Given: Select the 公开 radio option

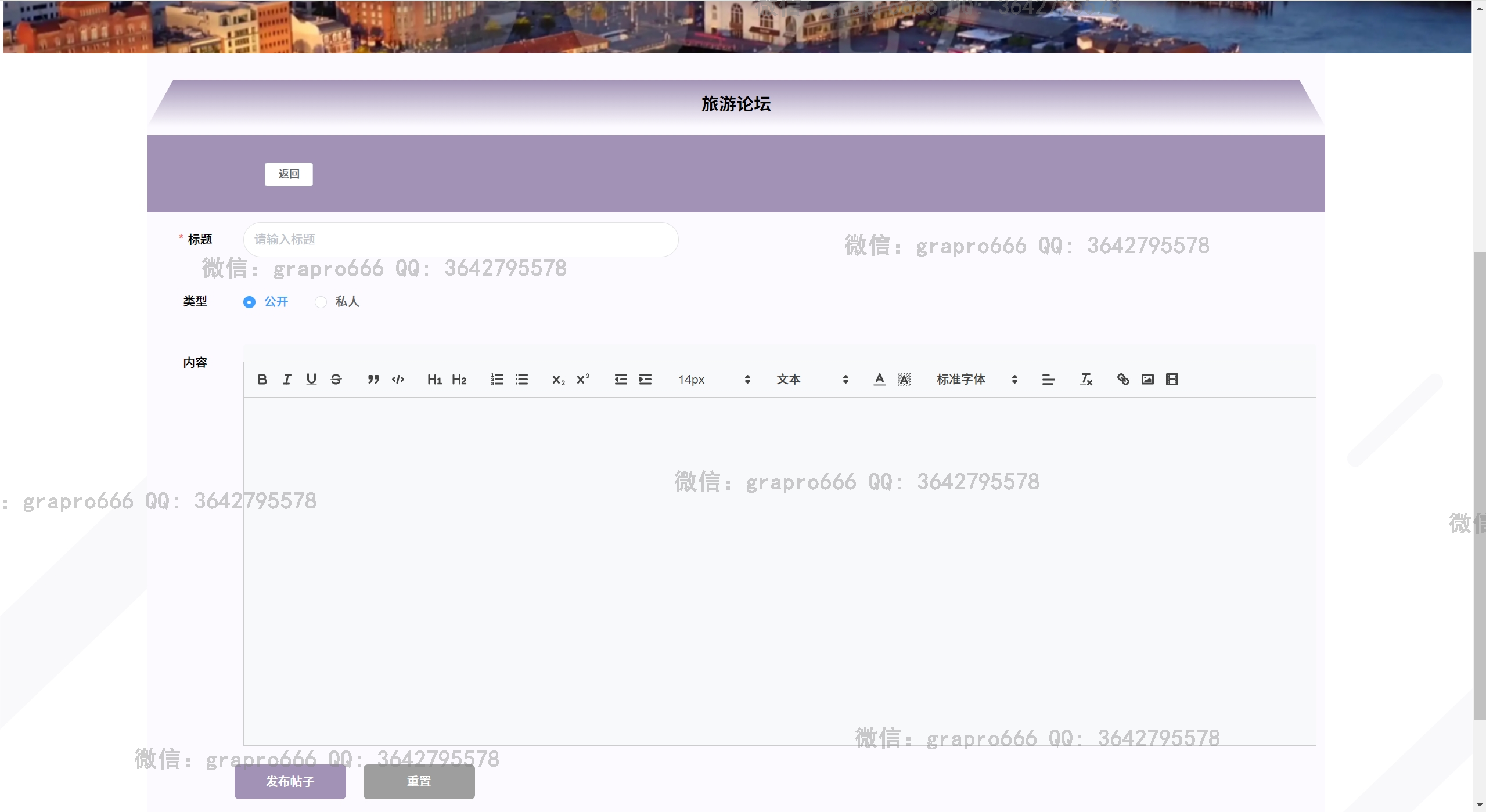Looking at the screenshot, I should pos(249,302).
